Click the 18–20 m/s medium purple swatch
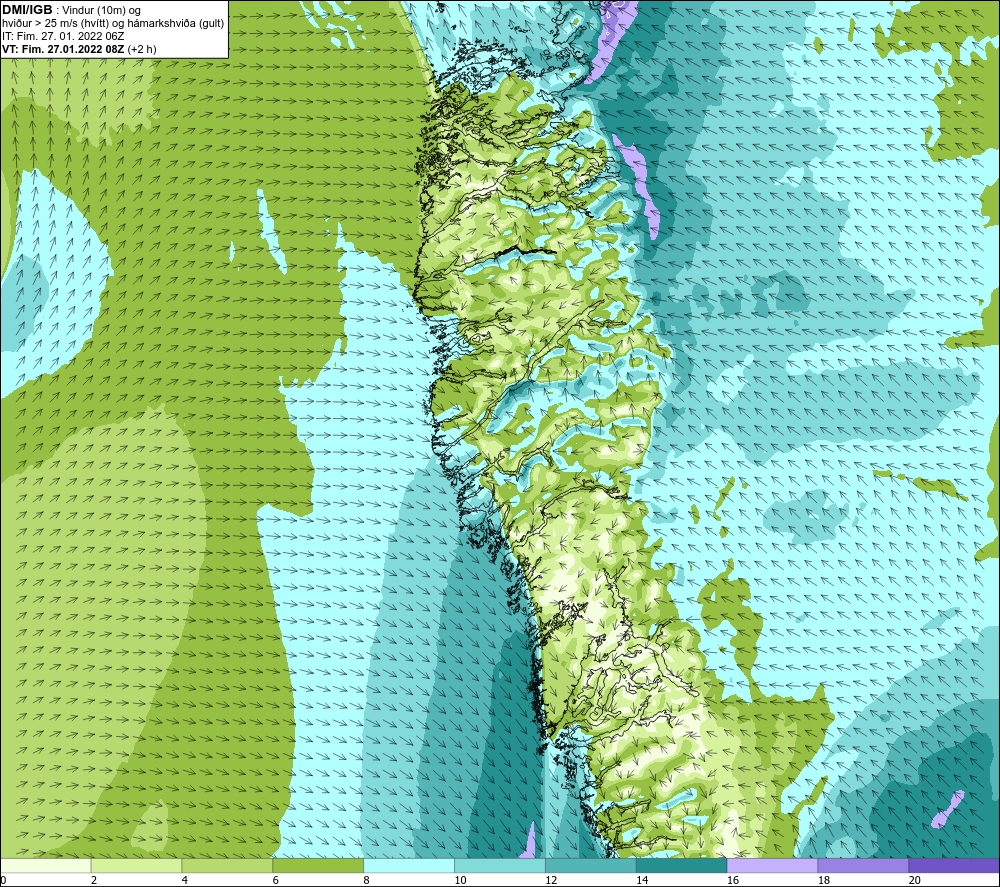This screenshot has height=887, width=1000. point(863,866)
